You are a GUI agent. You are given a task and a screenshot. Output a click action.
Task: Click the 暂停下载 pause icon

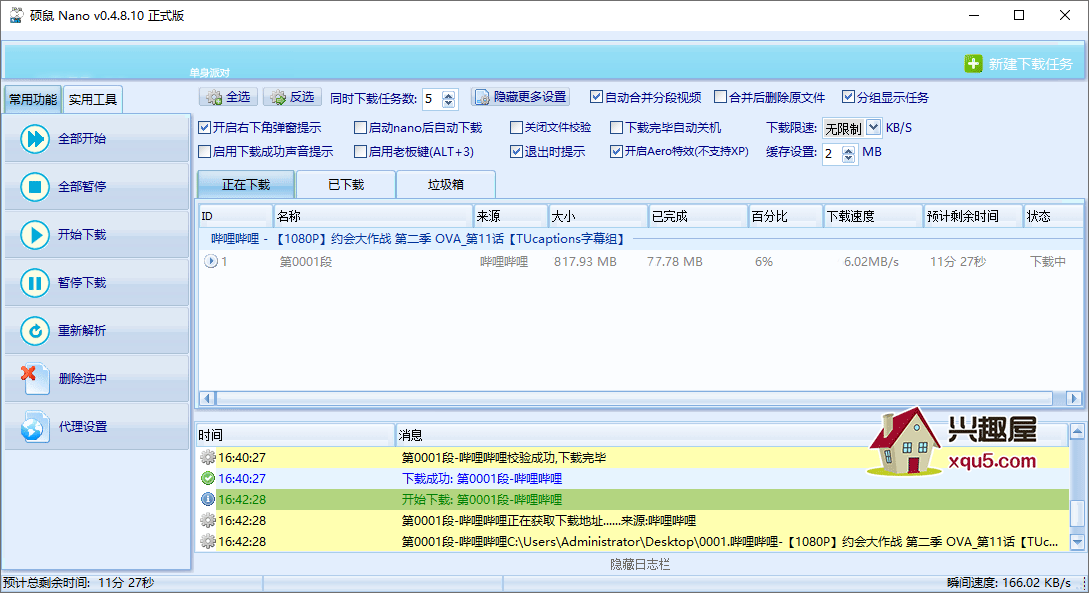[x=35, y=283]
